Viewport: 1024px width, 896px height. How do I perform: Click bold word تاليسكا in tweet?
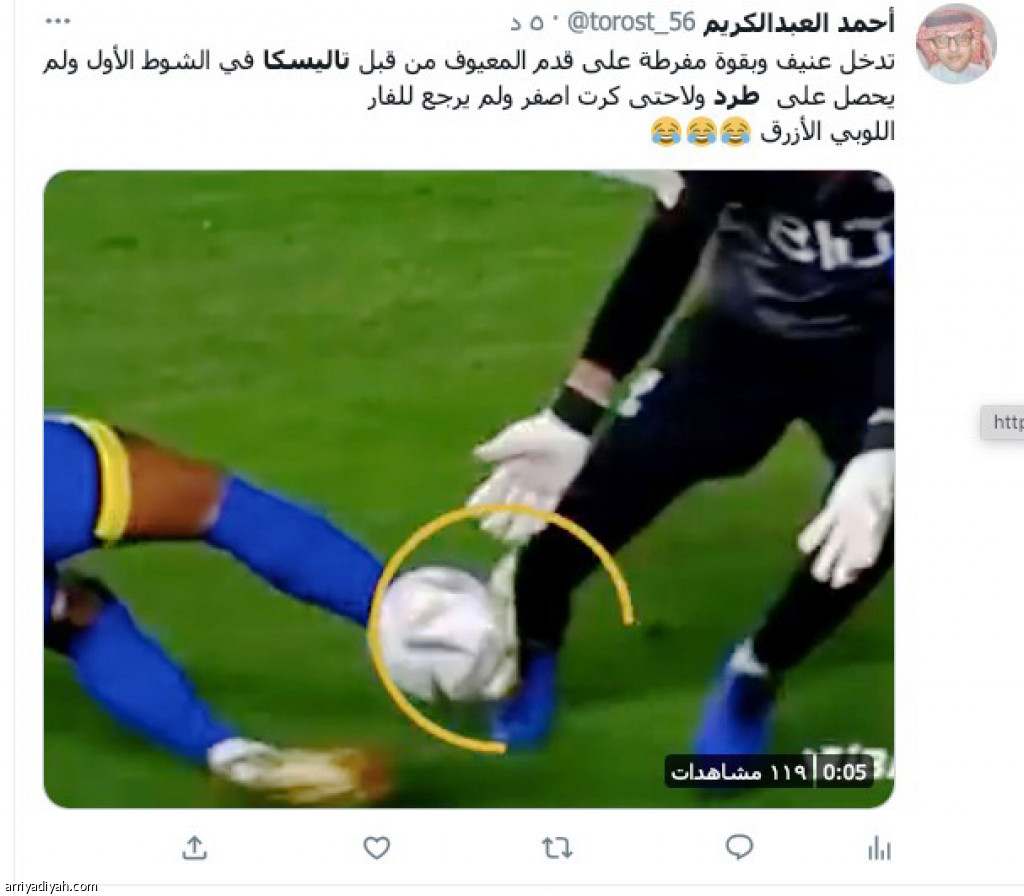point(306,61)
